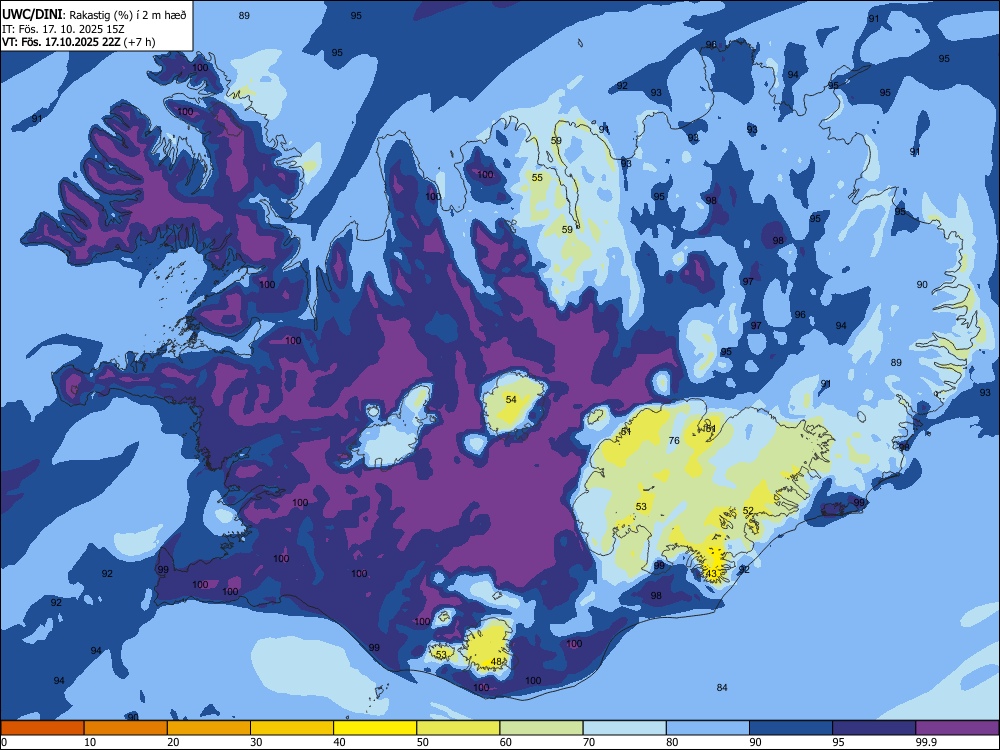The image size is (1000, 750).
Task: Click the '76' humidity value on map
Action: point(673,440)
